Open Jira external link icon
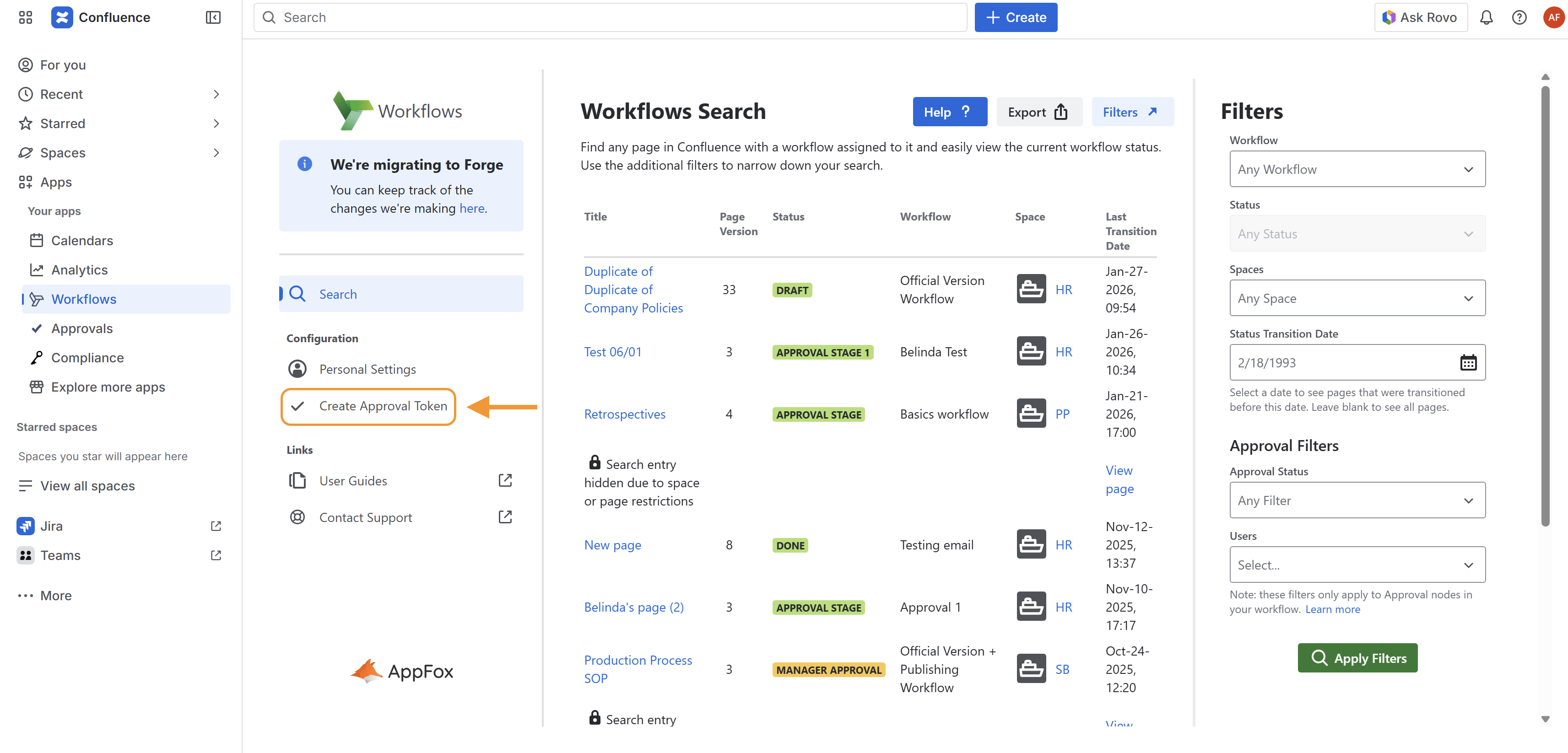The width and height of the screenshot is (1568, 753). pos(216,526)
